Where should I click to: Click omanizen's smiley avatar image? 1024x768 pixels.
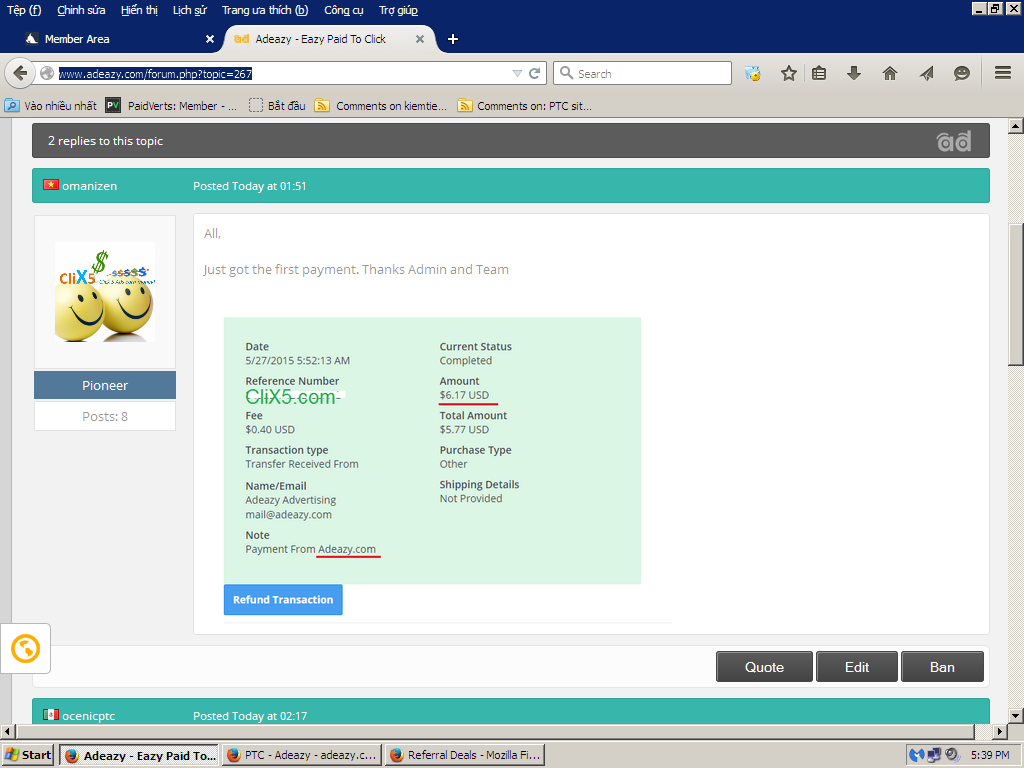[104, 292]
